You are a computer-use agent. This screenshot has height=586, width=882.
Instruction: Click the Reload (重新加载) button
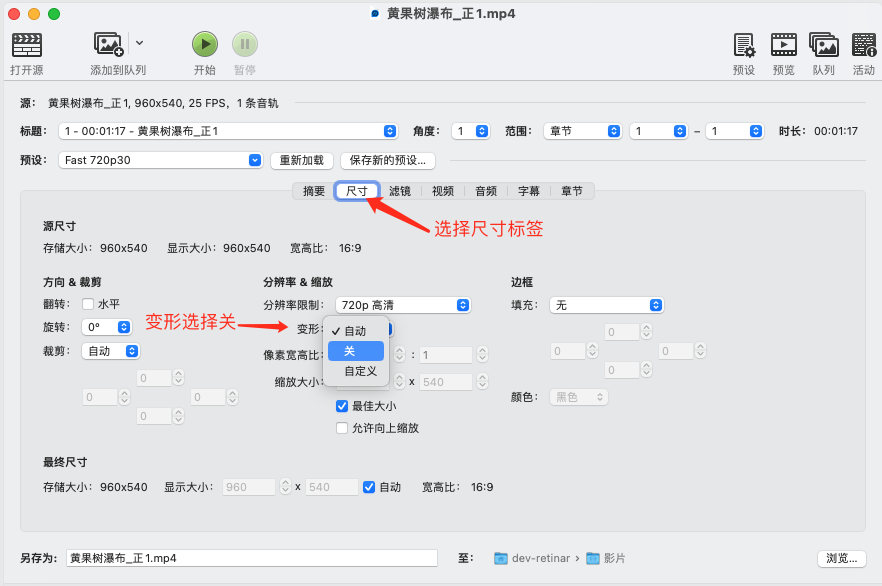(x=302, y=160)
